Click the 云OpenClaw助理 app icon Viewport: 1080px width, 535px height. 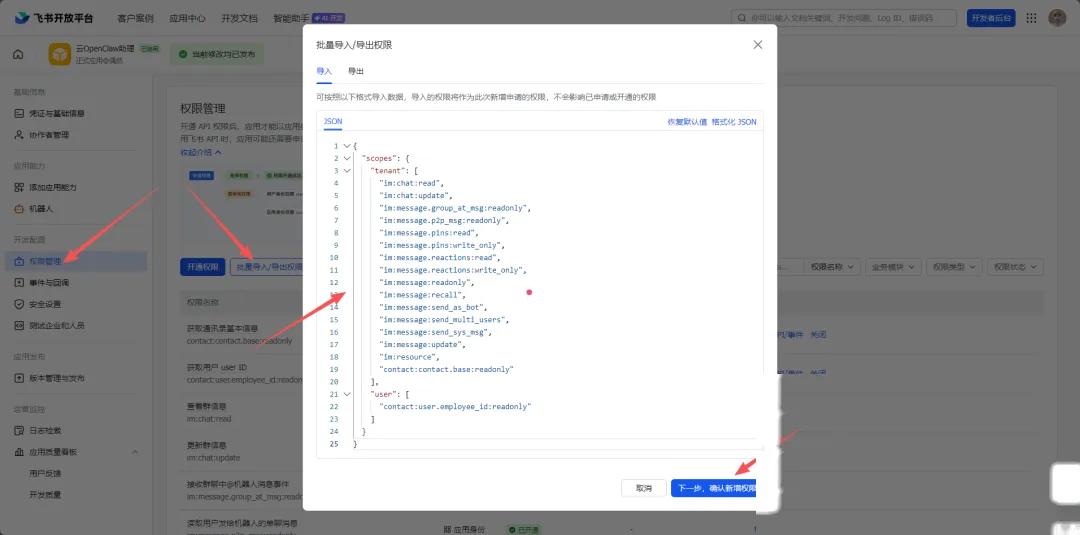pos(60,54)
